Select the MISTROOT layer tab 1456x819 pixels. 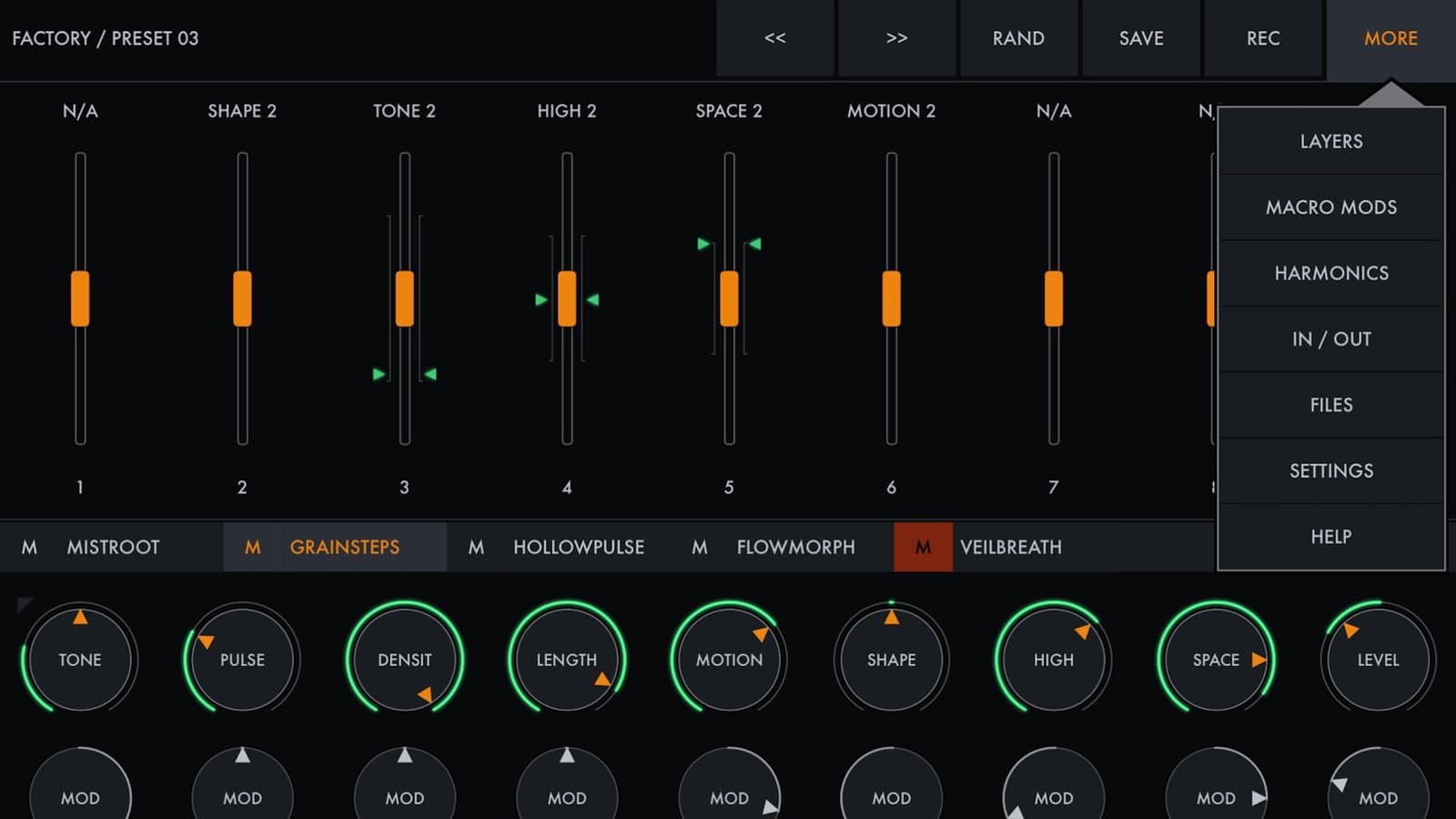coord(113,547)
